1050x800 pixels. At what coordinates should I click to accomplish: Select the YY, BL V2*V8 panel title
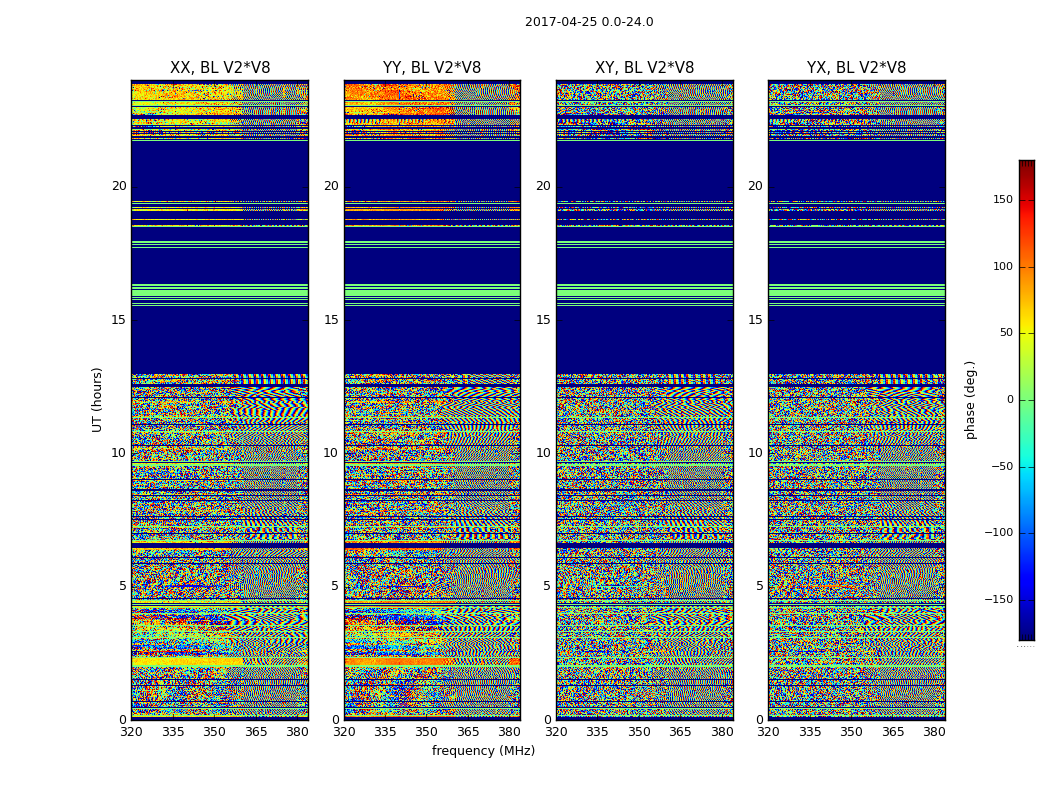click(432, 68)
